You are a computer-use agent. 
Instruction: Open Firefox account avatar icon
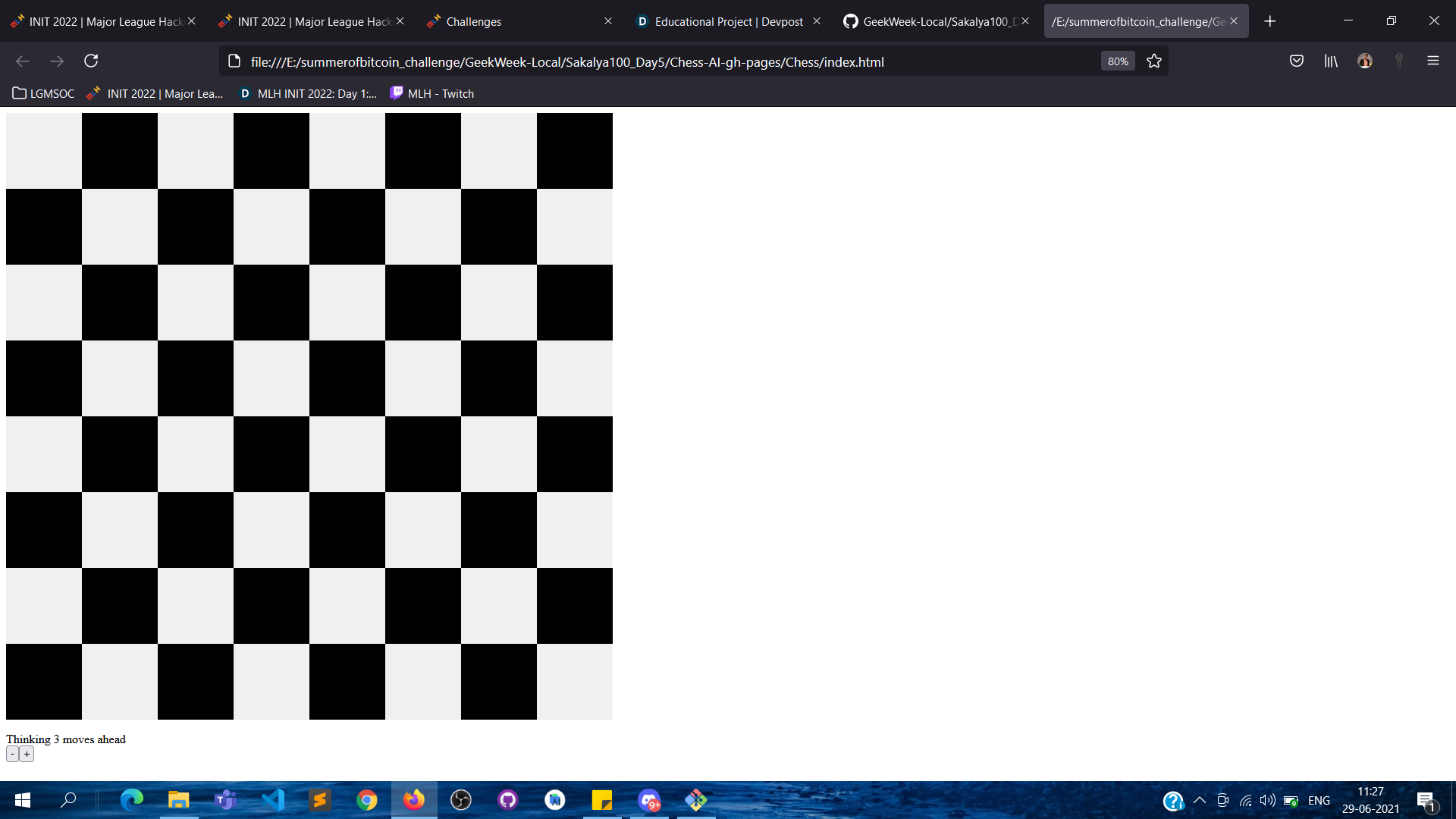point(1365,61)
